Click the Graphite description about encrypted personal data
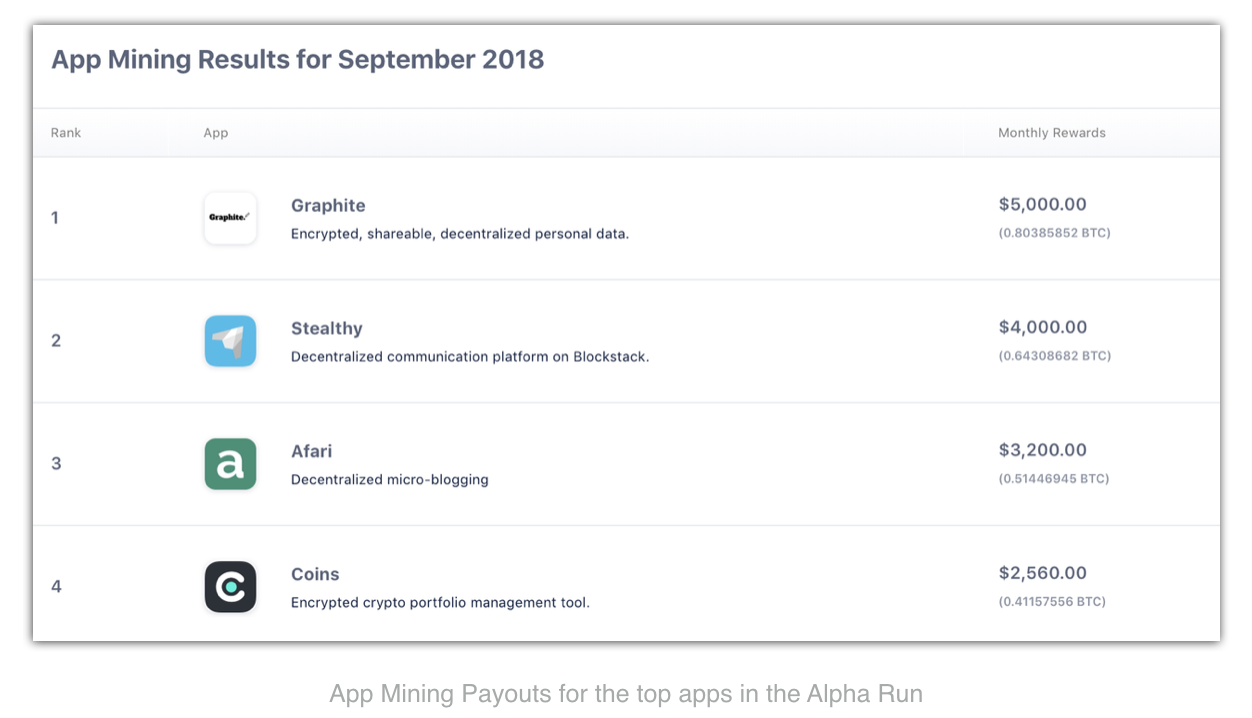 459,234
